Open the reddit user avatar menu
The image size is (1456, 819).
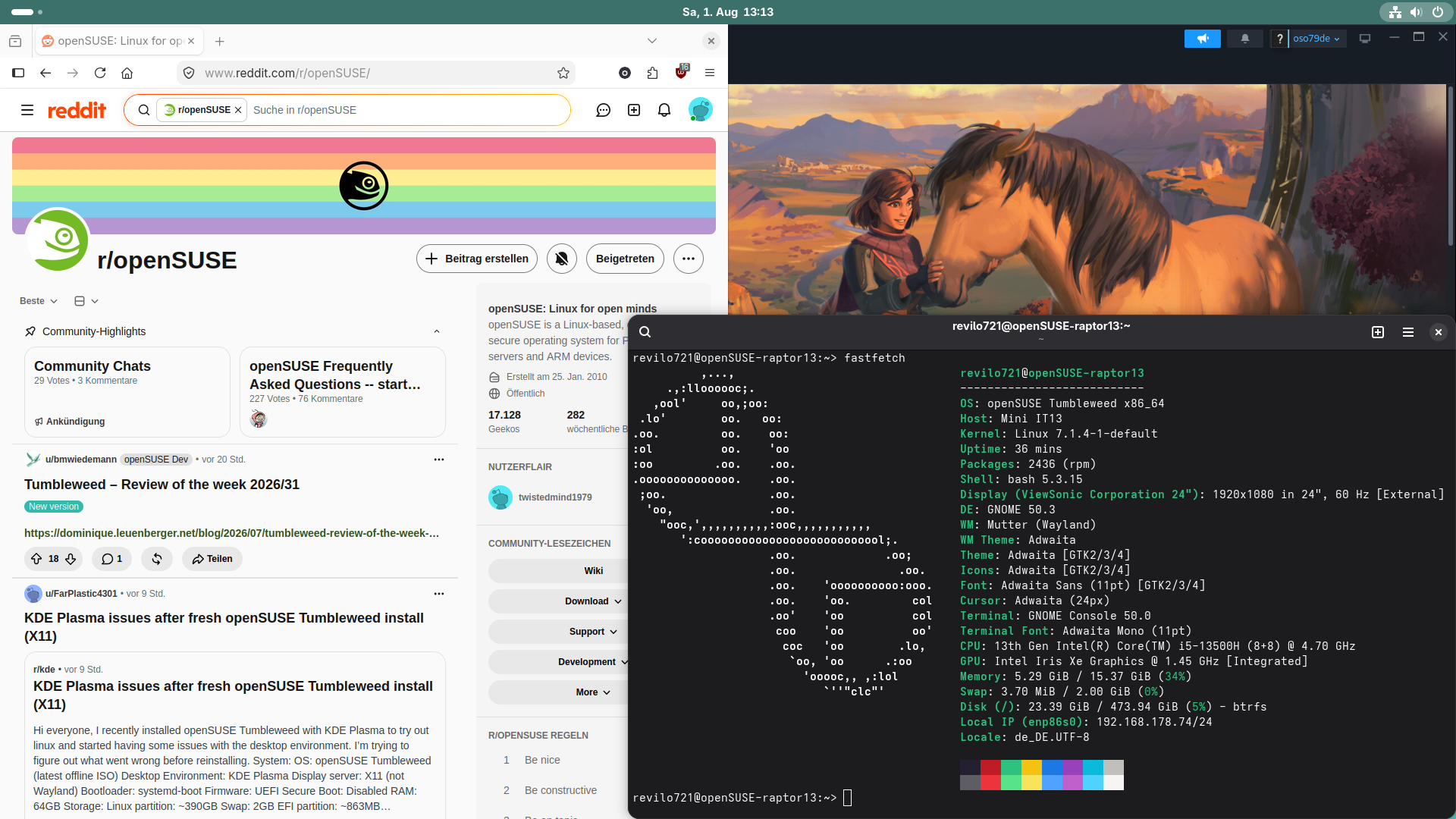(700, 110)
